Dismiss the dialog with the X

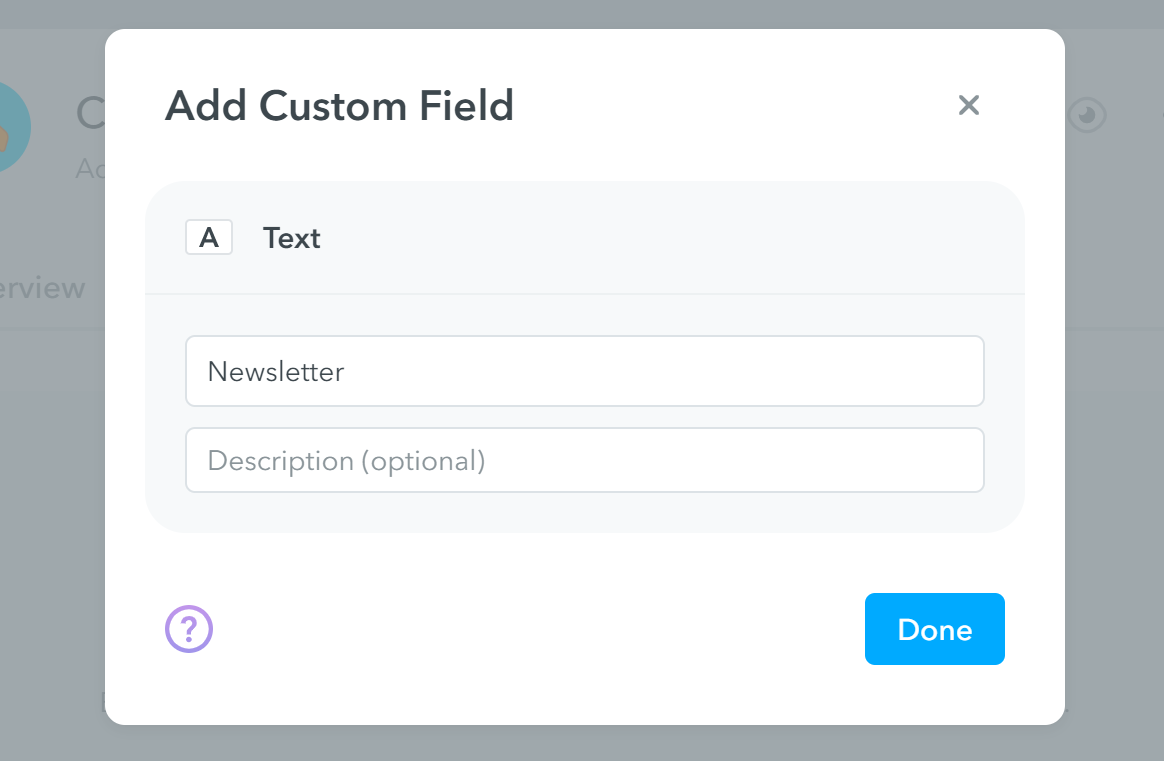(x=968, y=105)
